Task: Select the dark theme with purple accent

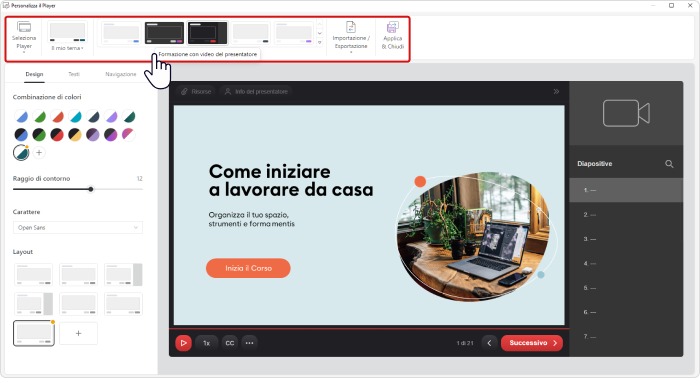Action: tap(164, 33)
